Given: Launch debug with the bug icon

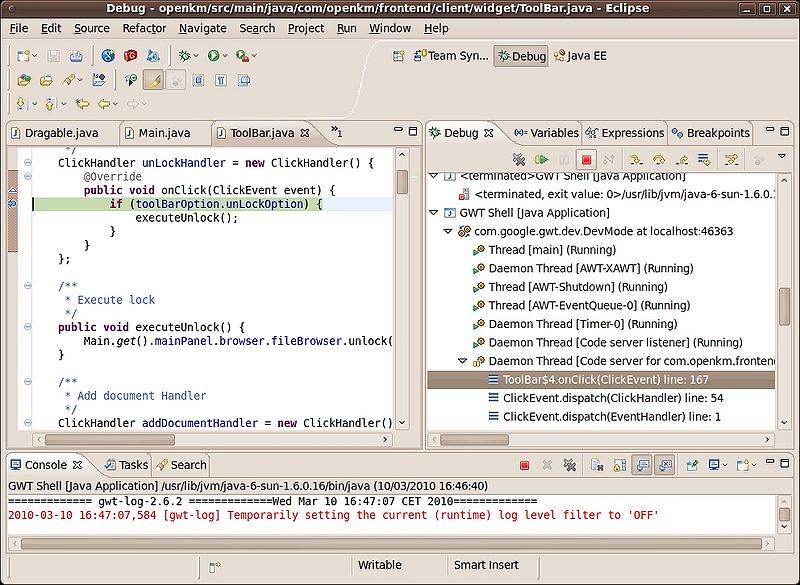Looking at the screenshot, I should coord(185,56).
